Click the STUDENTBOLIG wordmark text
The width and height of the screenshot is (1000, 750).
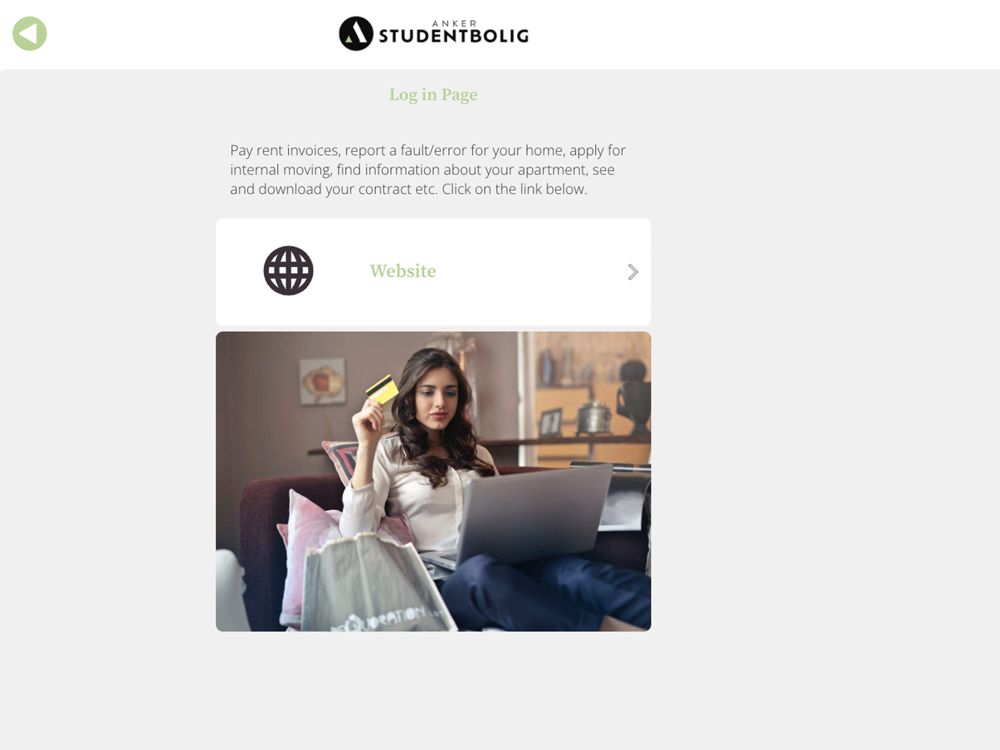pos(453,36)
